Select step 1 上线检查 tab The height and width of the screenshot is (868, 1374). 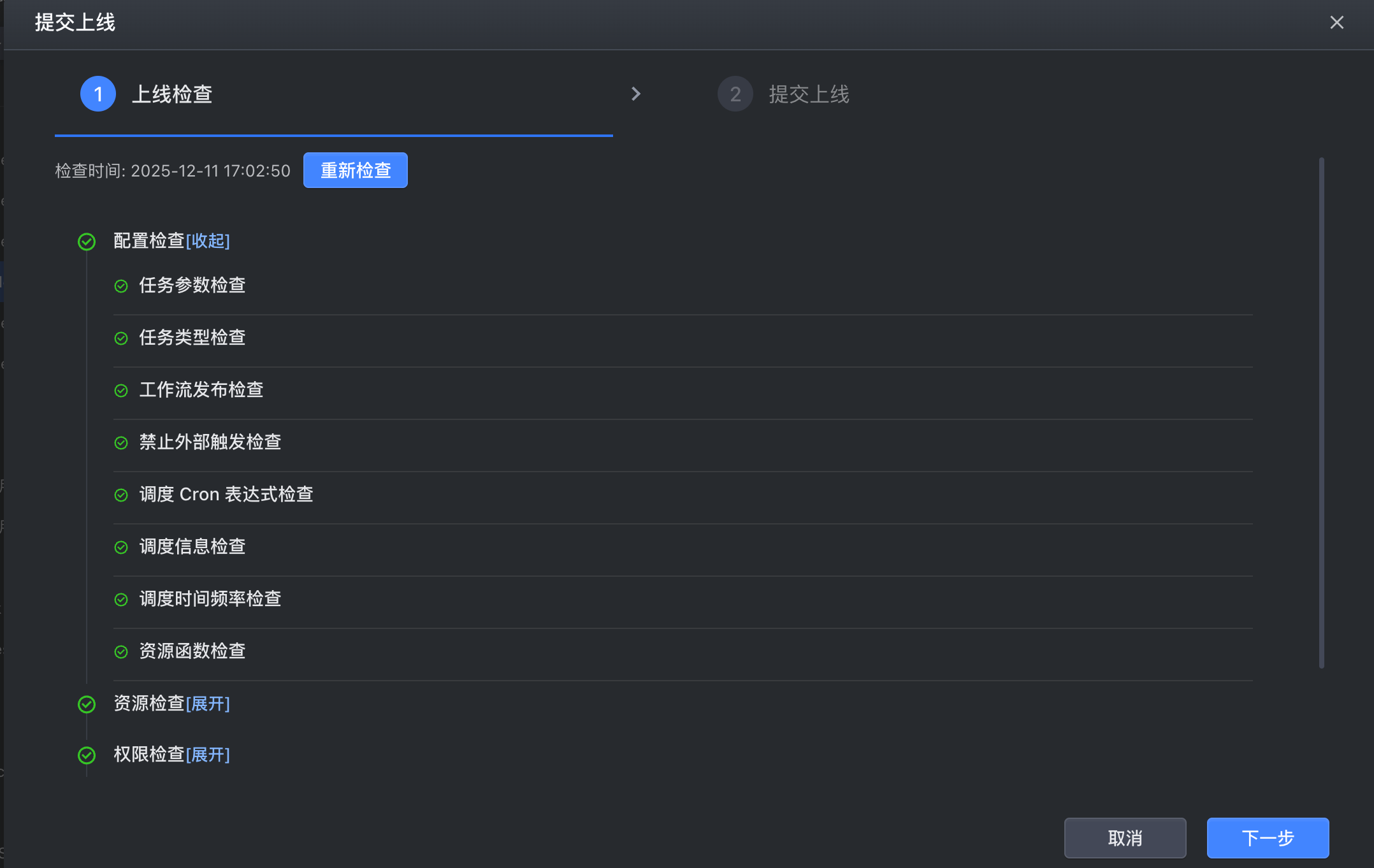(x=171, y=94)
